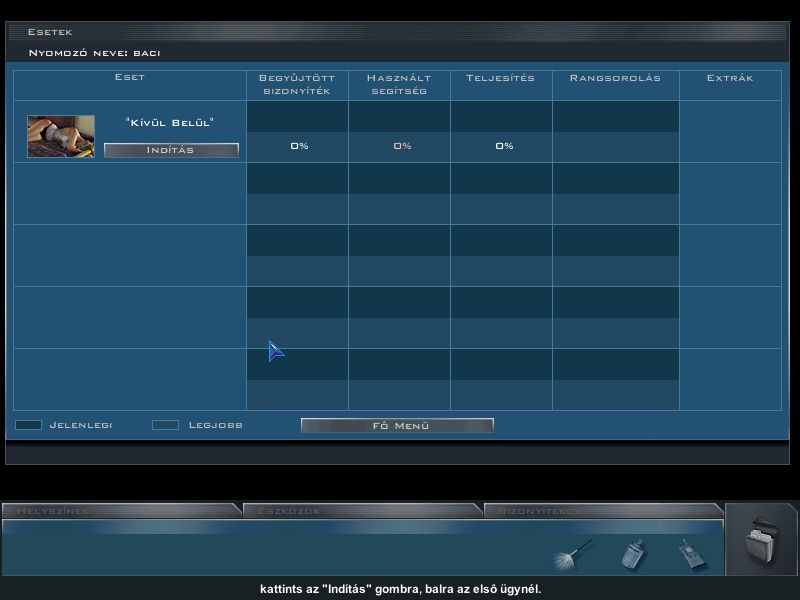Click the Legjobb legend color swatch
The height and width of the screenshot is (600, 800).
coord(165,425)
